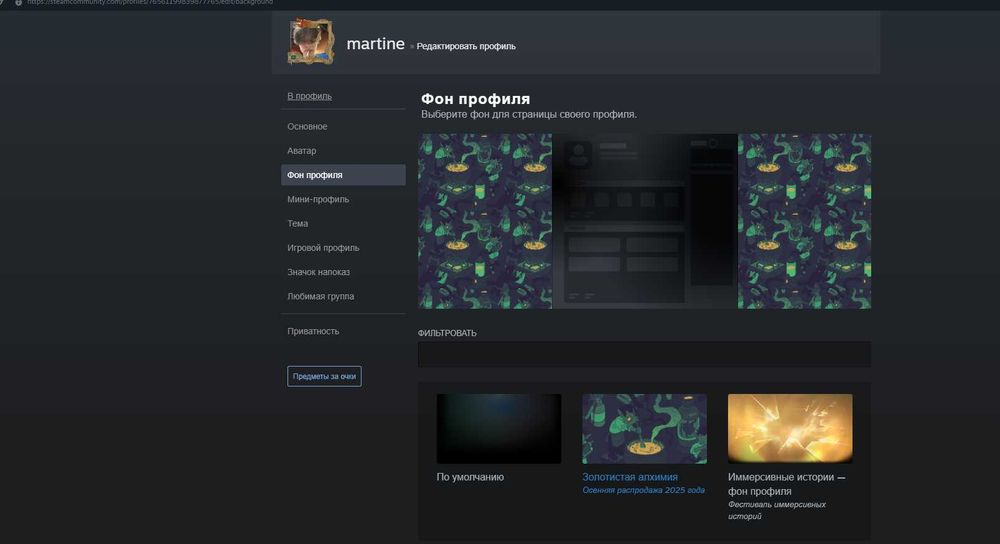
Task: Open the martine profile name link
Action: pos(376,44)
